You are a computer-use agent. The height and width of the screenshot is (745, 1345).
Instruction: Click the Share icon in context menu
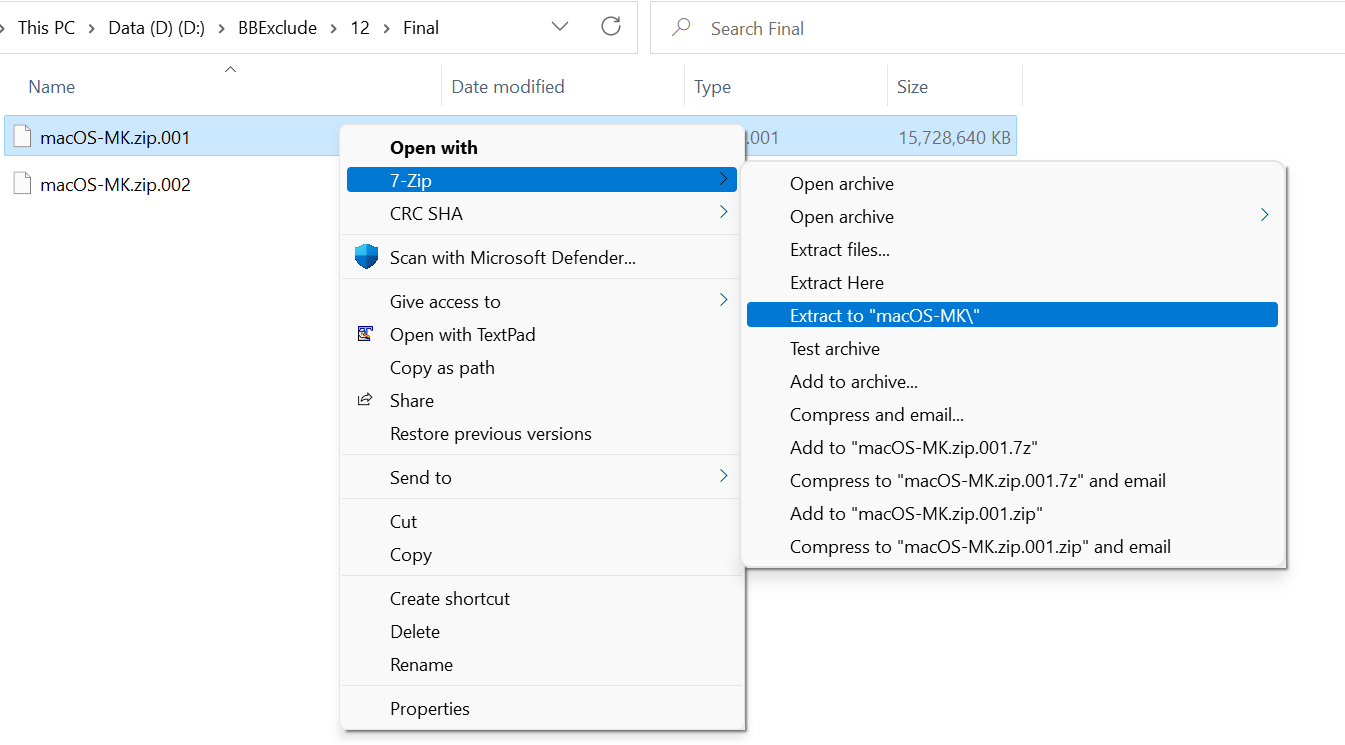[366, 400]
